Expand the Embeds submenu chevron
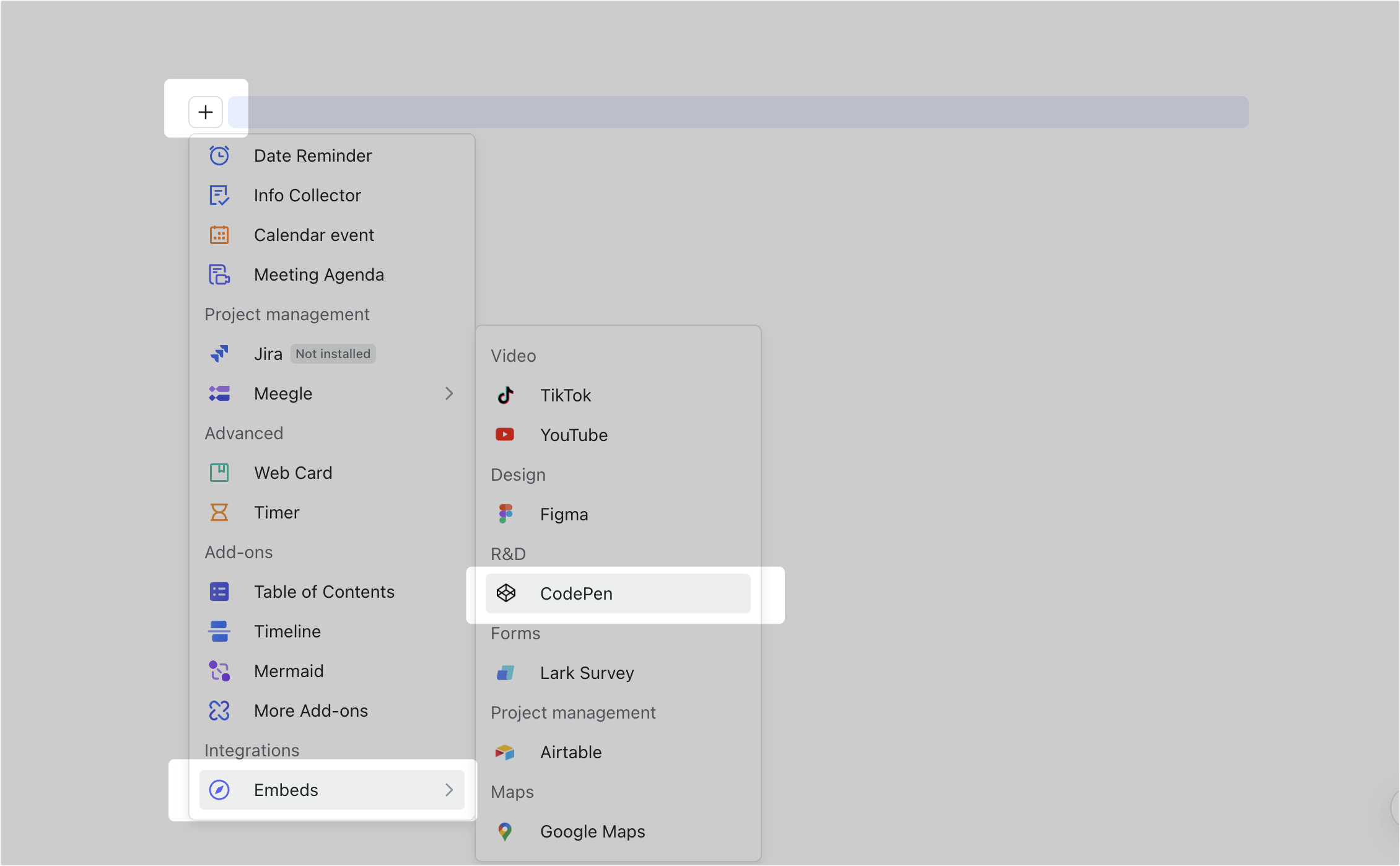Screen dimensions: 1400x866 (x=449, y=790)
